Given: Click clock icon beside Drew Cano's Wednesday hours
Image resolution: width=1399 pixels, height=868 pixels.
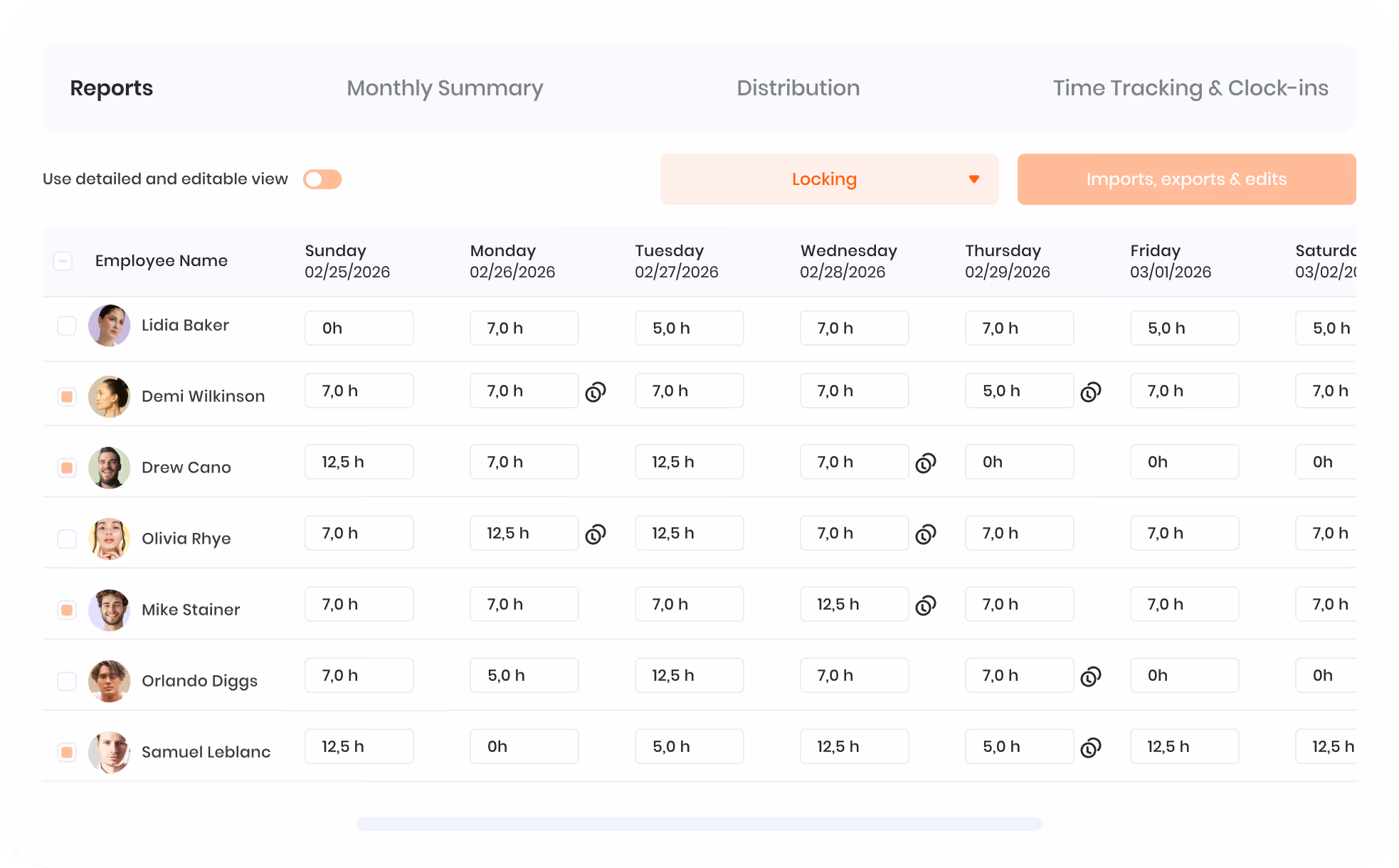Looking at the screenshot, I should (x=926, y=462).
